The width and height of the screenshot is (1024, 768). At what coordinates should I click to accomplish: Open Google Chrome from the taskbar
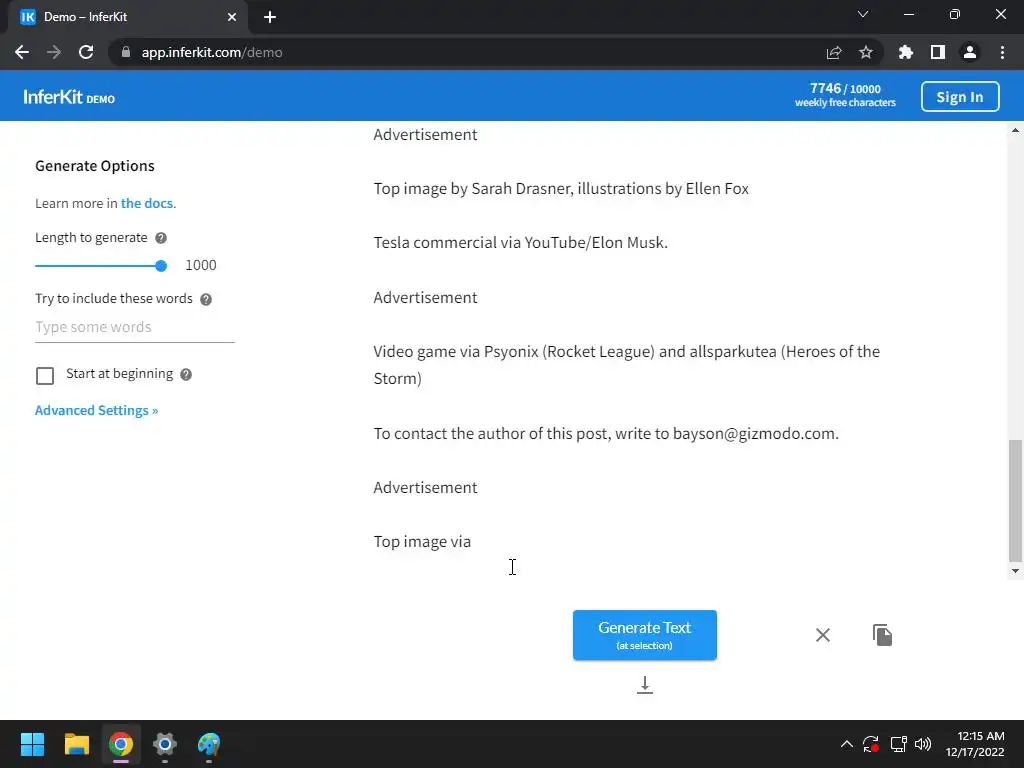click(x=121, y=744)
